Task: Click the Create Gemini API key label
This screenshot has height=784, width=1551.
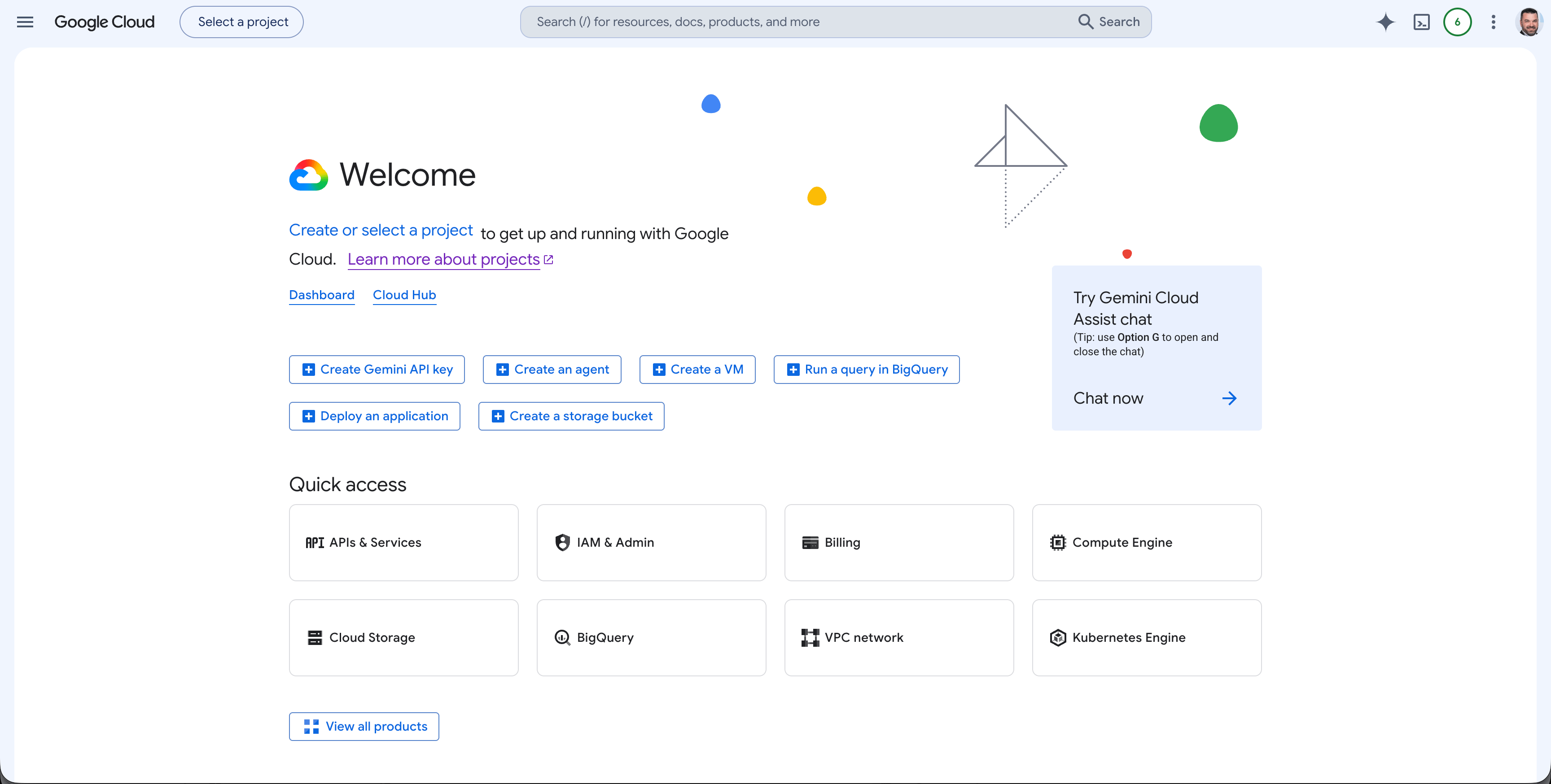Action: (386, 370)
